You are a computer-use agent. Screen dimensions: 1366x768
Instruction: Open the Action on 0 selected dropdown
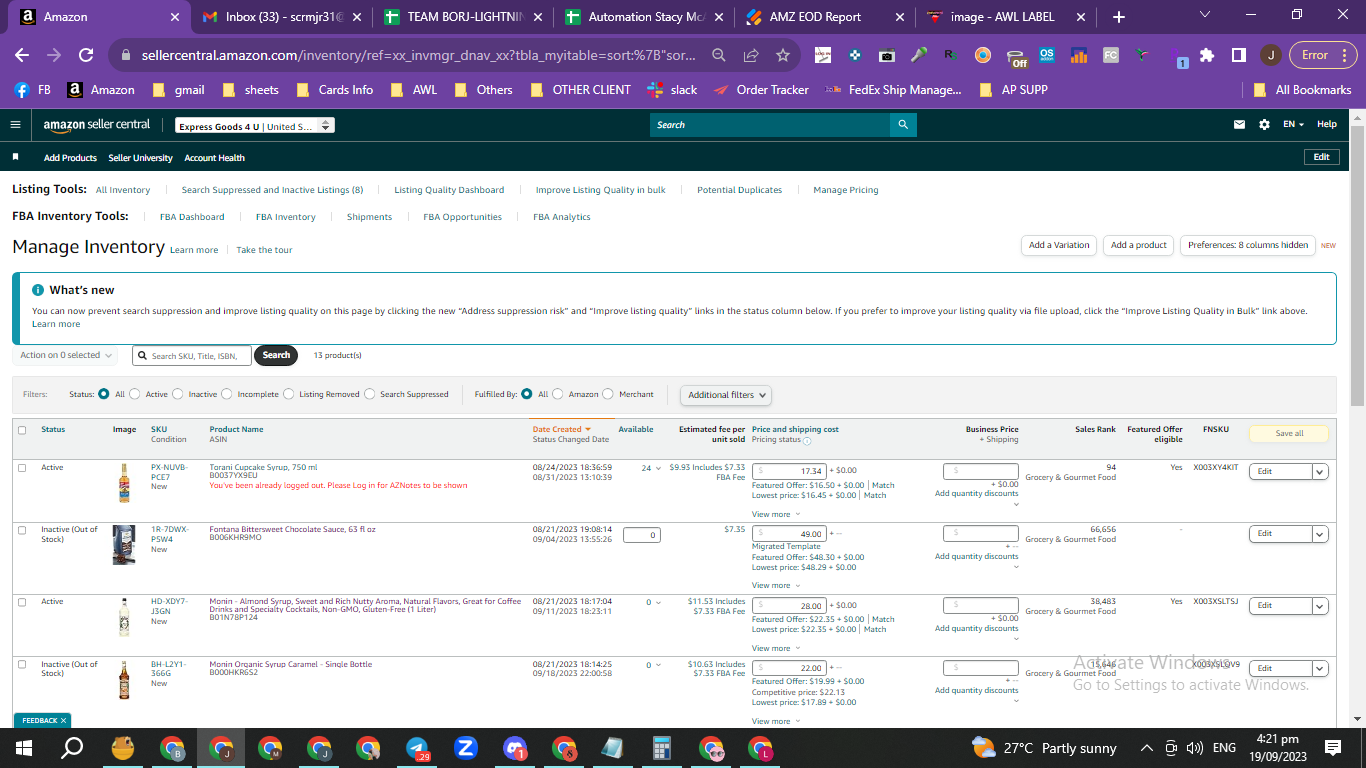click(x=65, y=355)
